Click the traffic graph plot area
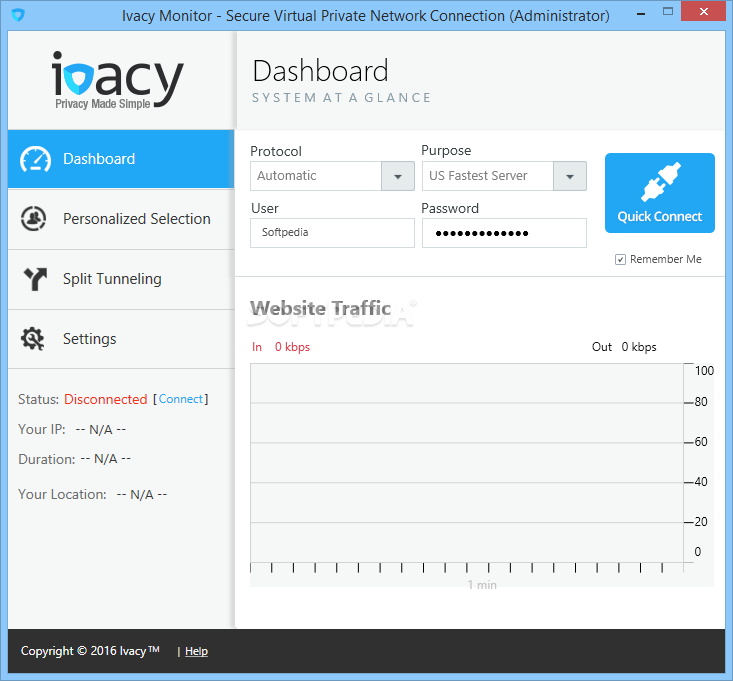 coord(467,463)
